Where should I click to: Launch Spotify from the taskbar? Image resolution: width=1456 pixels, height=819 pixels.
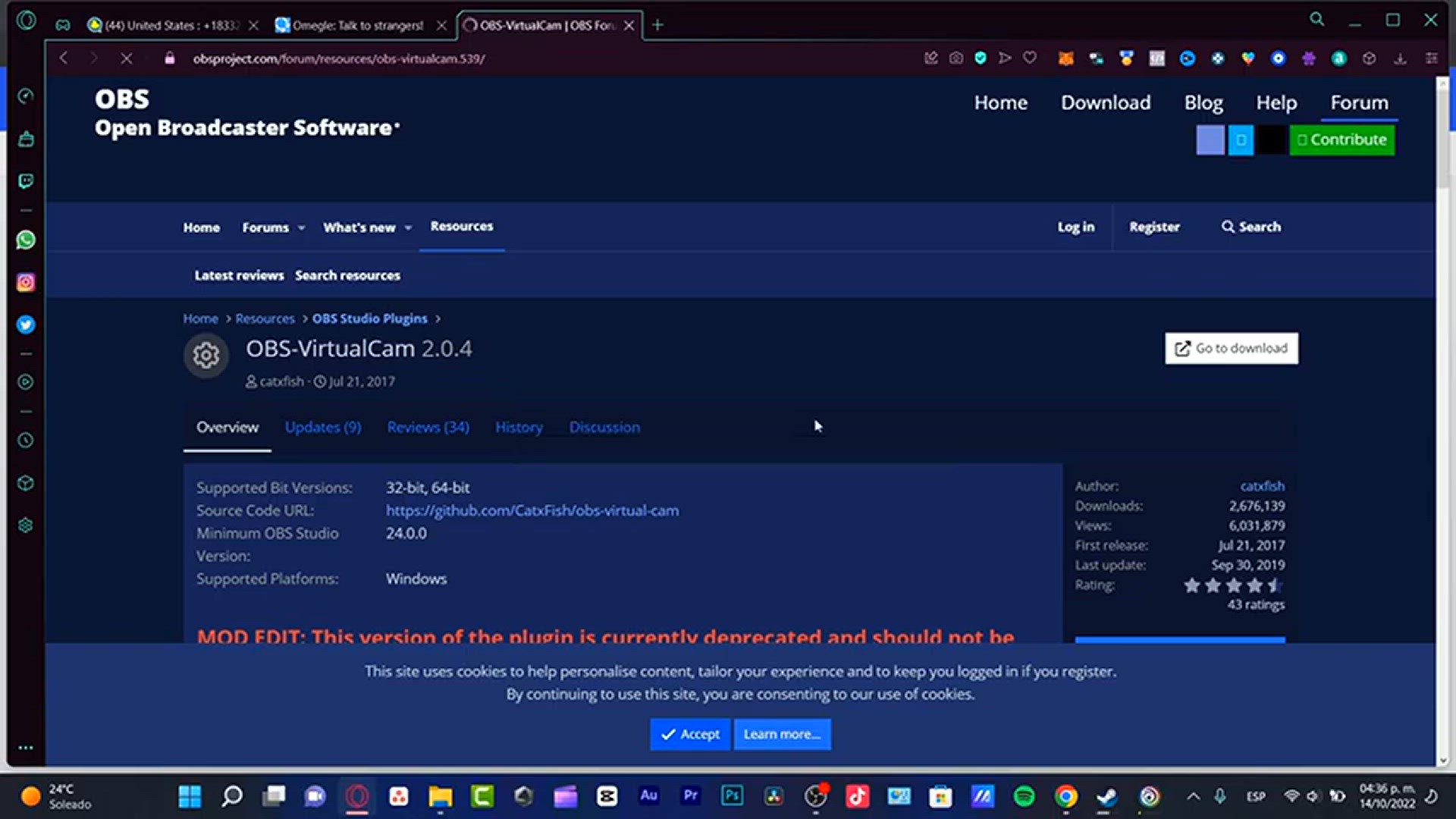[1024, 796]
